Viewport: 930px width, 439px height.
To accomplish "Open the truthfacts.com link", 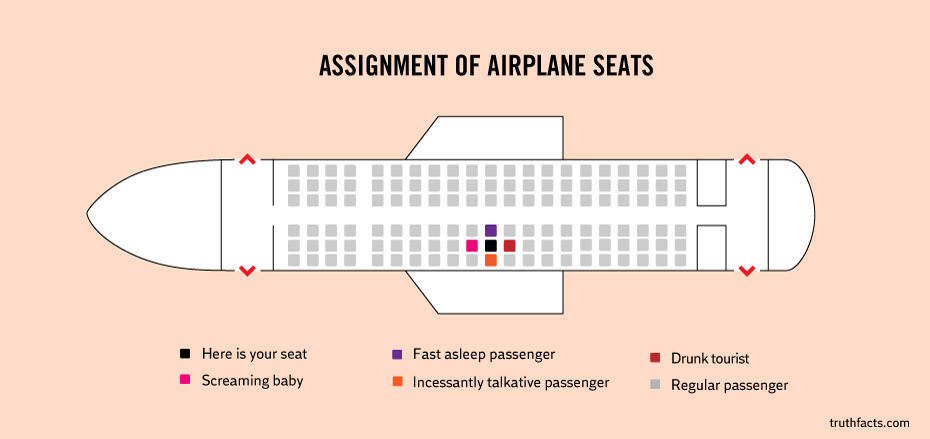I will (x=869, y=423).
